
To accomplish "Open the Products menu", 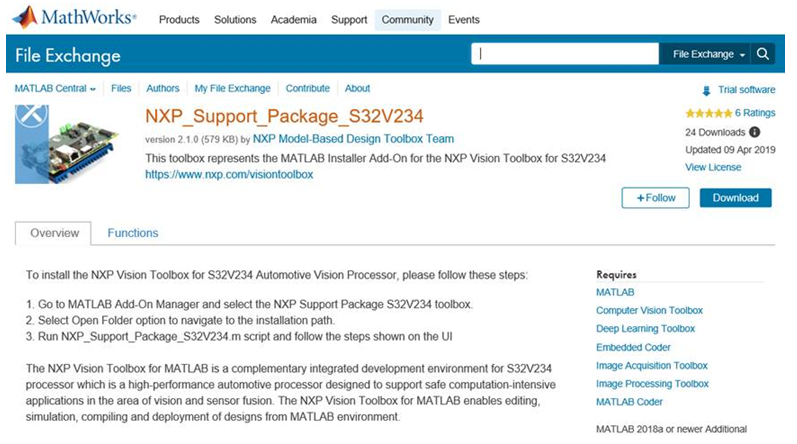I will (x=179, y=20).
